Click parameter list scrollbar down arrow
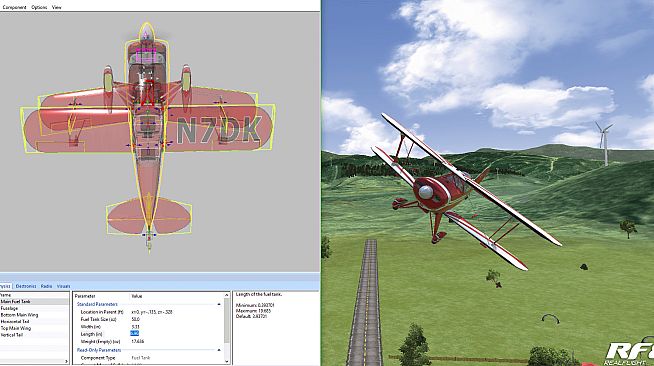654x366 pixels. click(227, 361)
